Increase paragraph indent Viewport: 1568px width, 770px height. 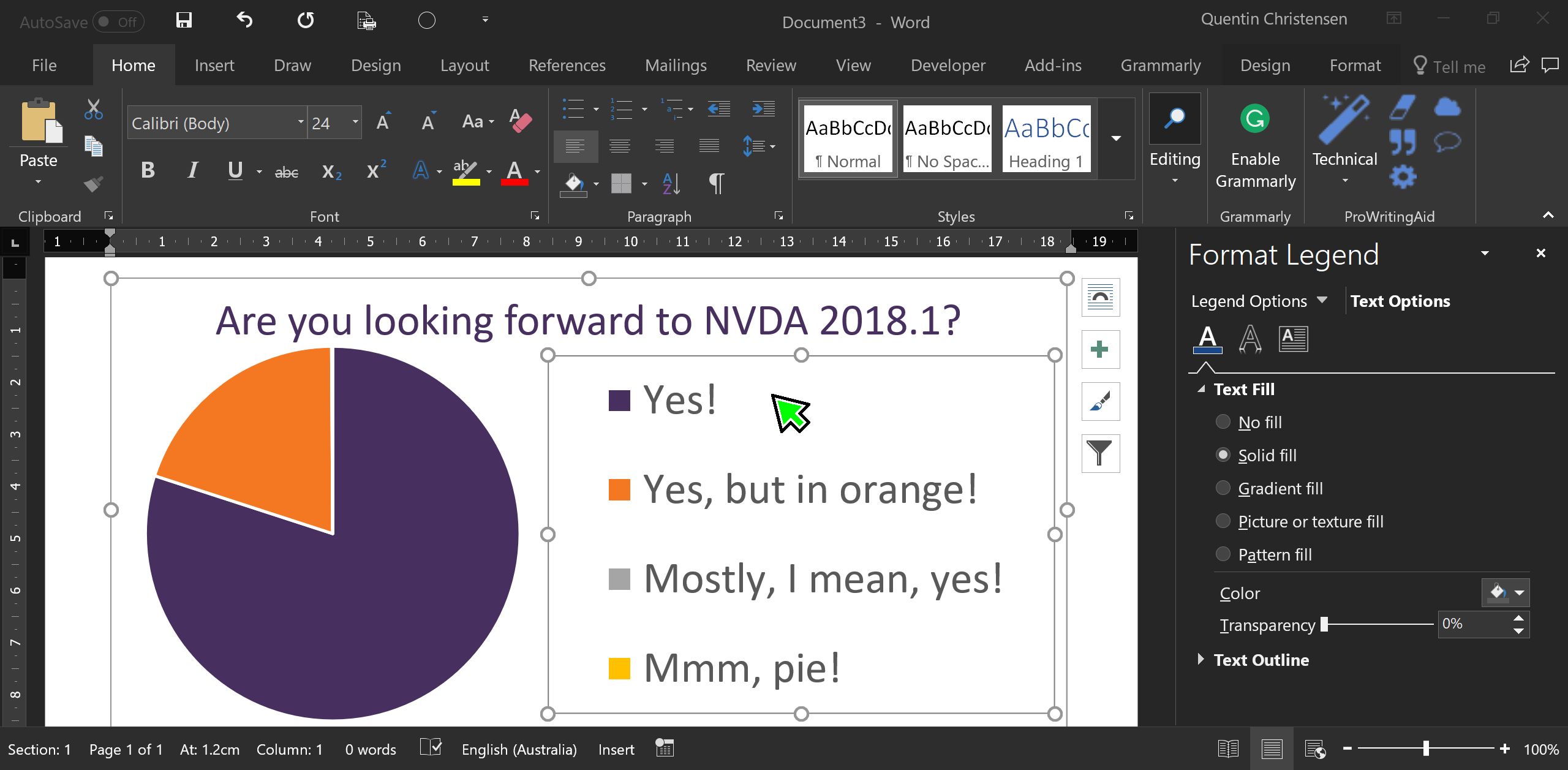tap(764, 109)
